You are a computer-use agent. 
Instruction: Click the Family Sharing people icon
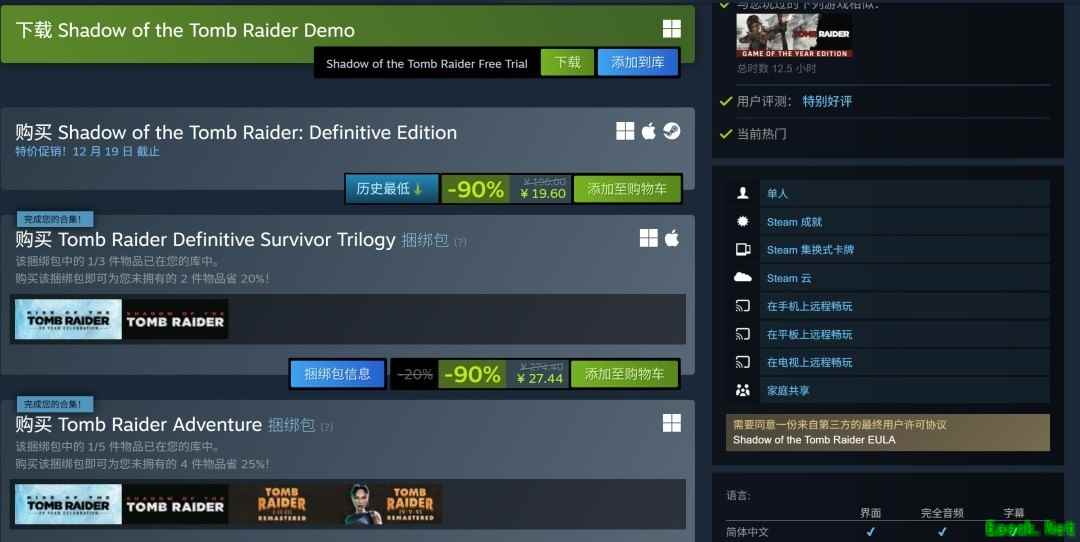coord(742,390)
